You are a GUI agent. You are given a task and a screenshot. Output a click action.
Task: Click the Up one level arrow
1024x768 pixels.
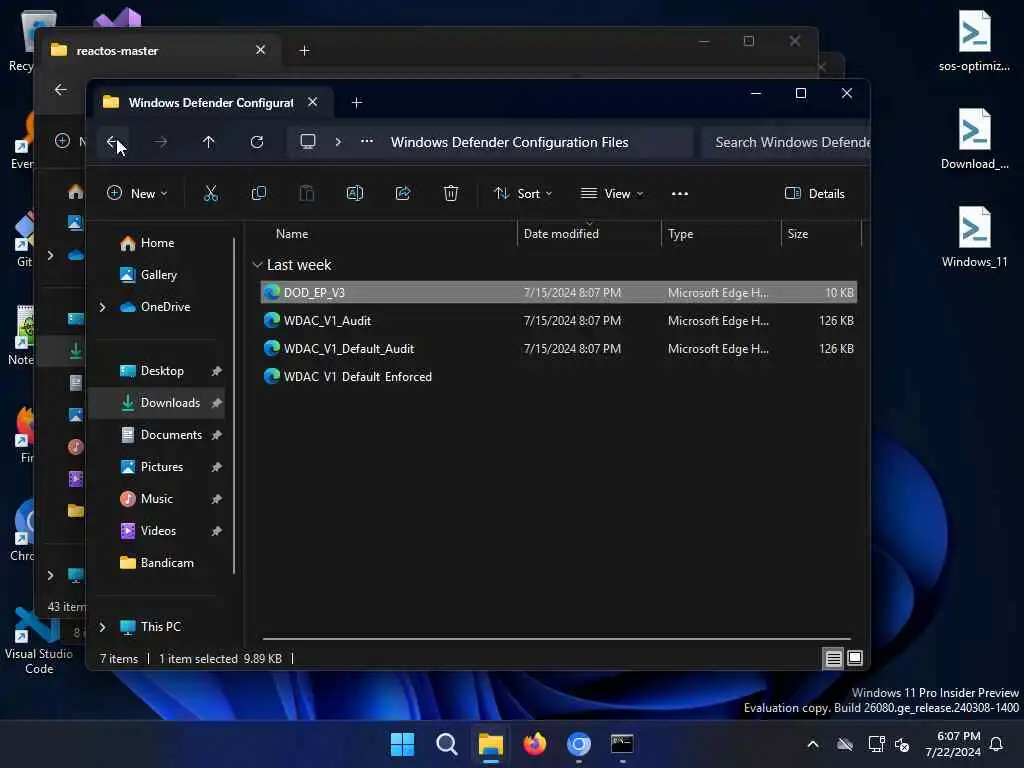208,142
